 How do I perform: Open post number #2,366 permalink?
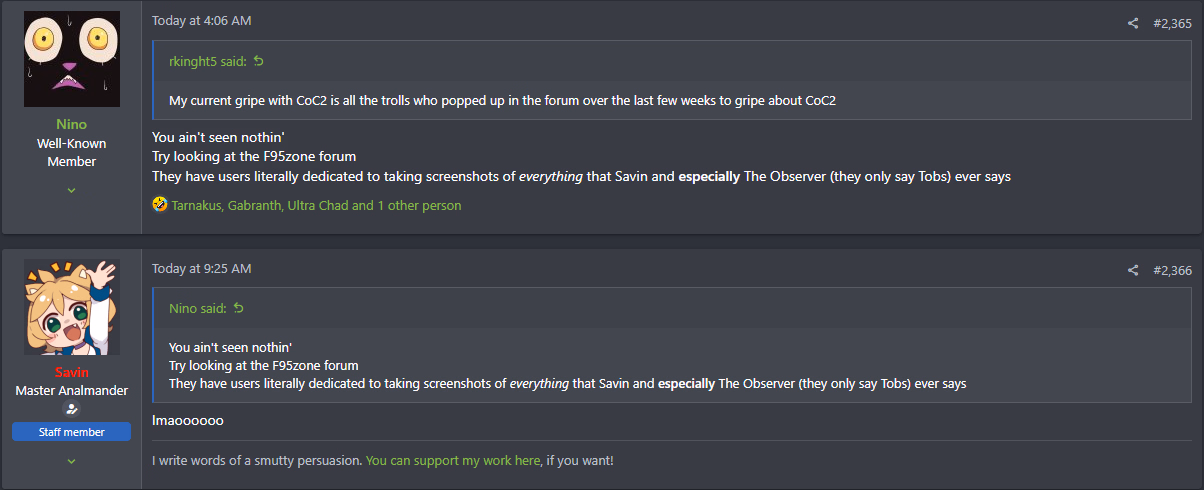(1172, 270)
